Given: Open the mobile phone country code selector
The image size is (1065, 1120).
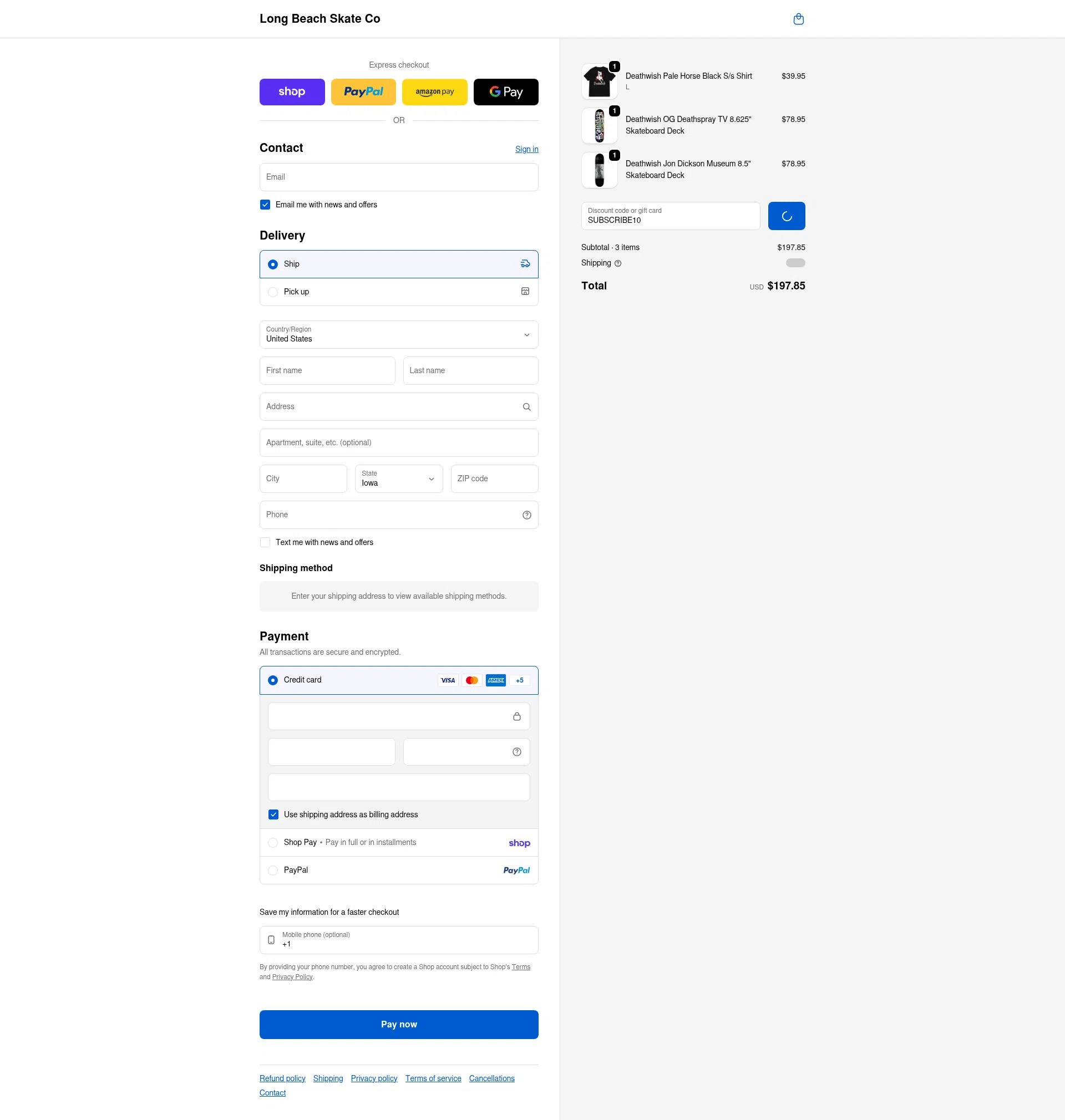Looking at the screenshot, I should click(271, 940).
